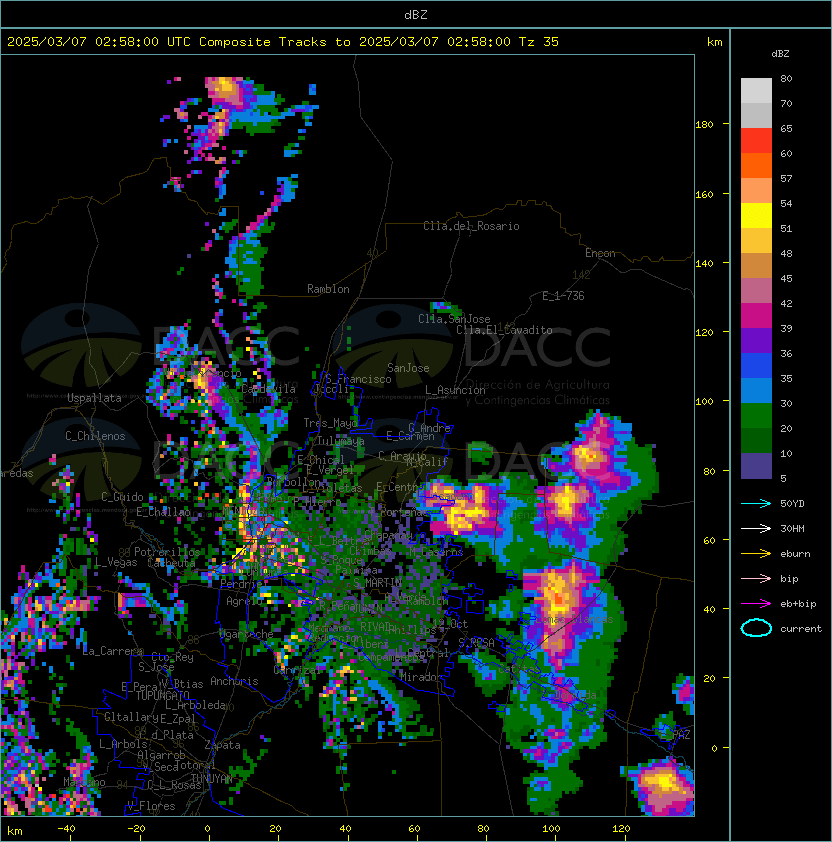Click the 'Clla.El_Cavadito' map label
Screen dimensions: 832x842
(x=504, y=330)
